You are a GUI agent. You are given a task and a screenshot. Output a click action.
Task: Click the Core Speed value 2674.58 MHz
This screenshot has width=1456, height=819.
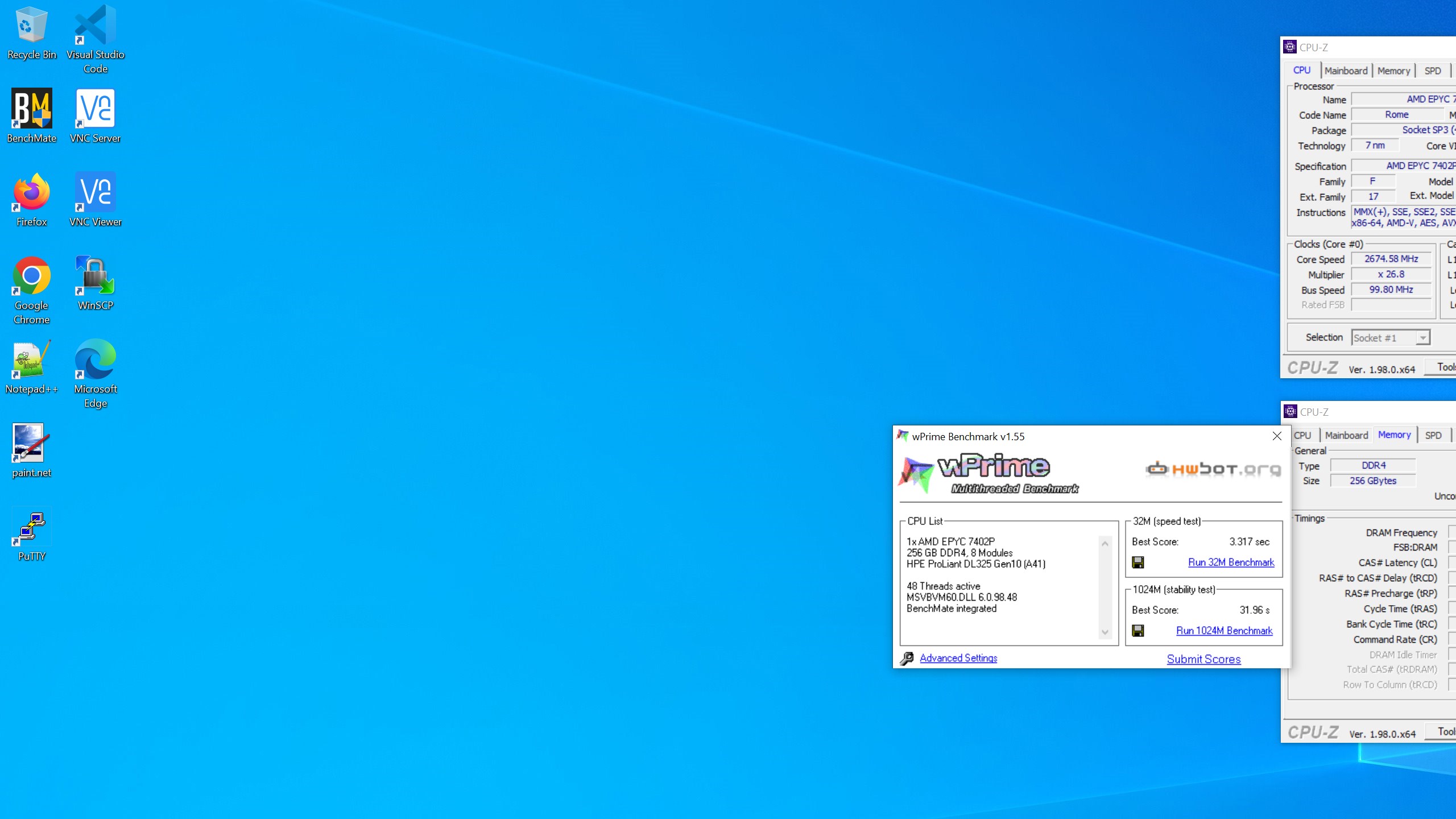[1391, 259]
